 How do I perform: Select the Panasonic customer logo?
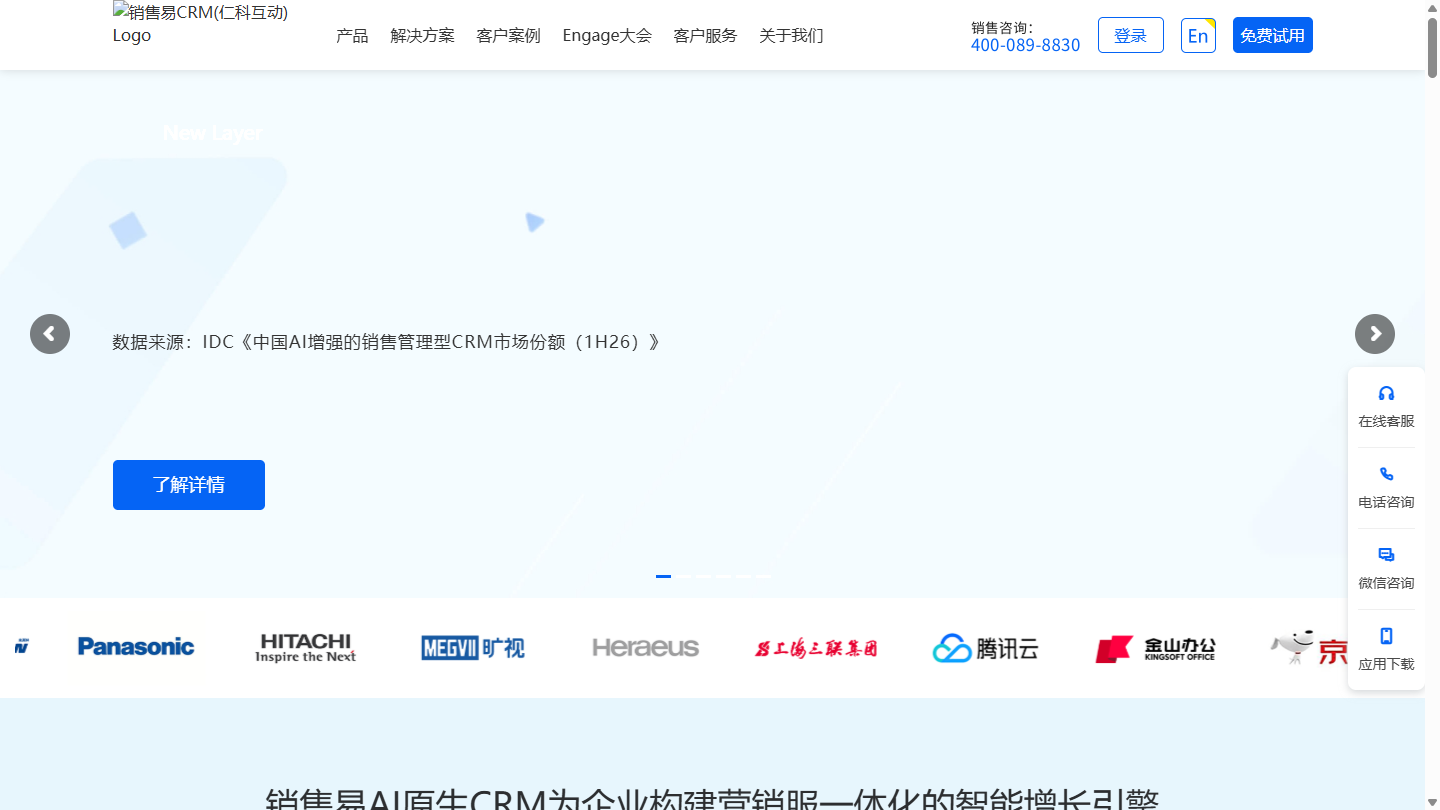[136, 647]
